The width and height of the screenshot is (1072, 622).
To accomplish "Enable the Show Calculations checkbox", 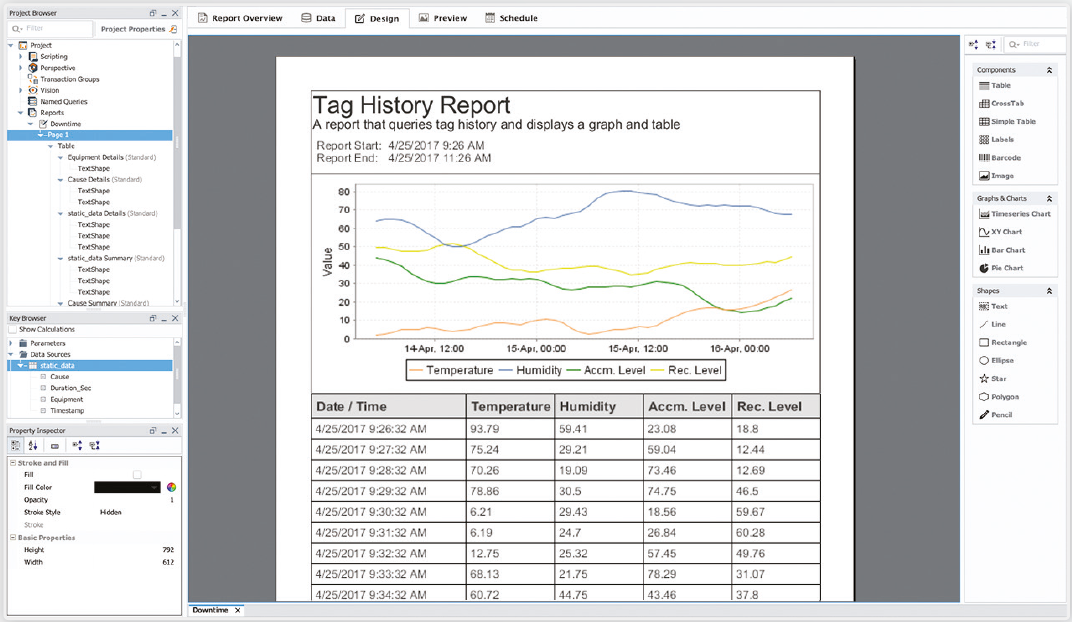I will (13, 329).
